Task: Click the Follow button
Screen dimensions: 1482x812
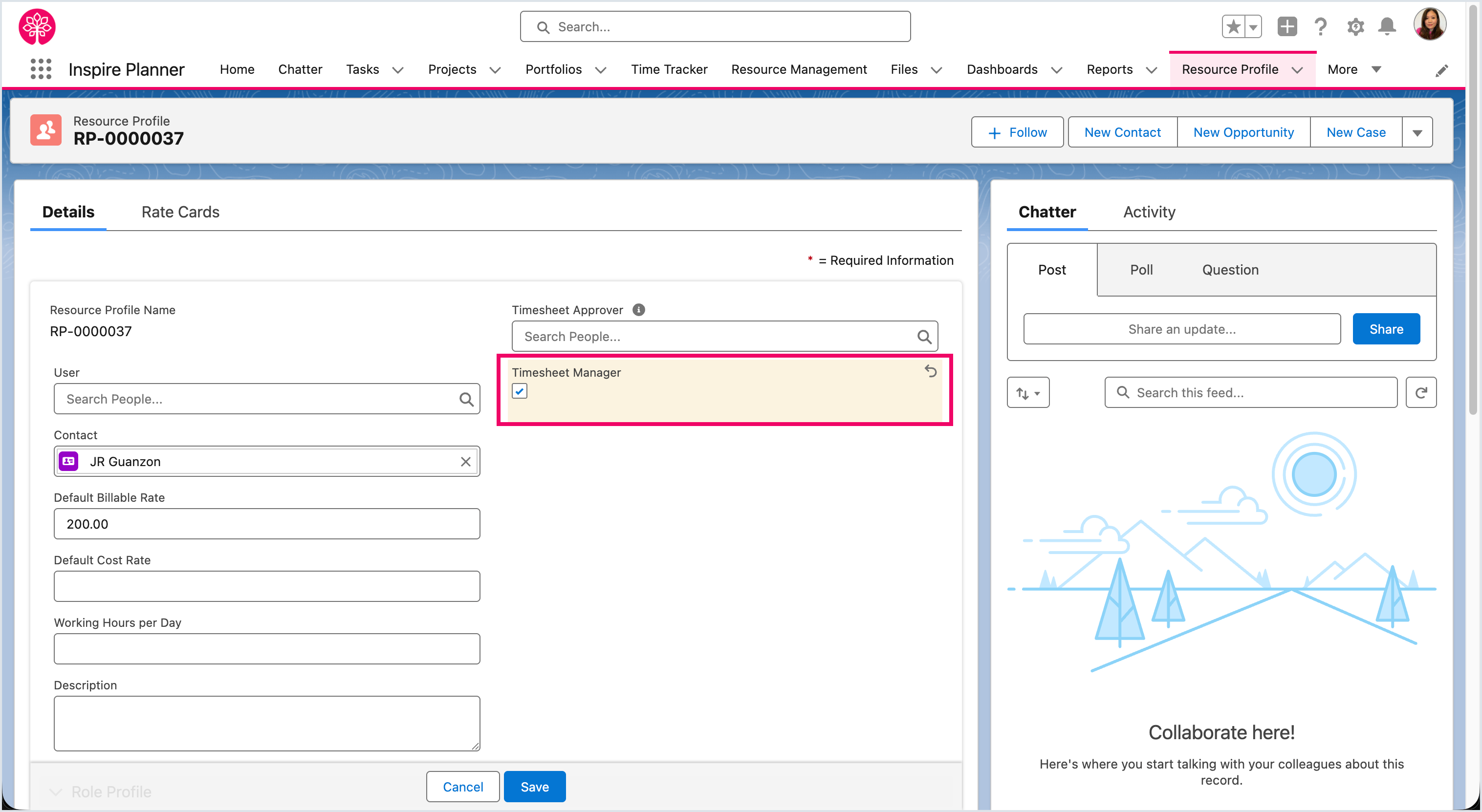Action: [x=1017, y=133]
